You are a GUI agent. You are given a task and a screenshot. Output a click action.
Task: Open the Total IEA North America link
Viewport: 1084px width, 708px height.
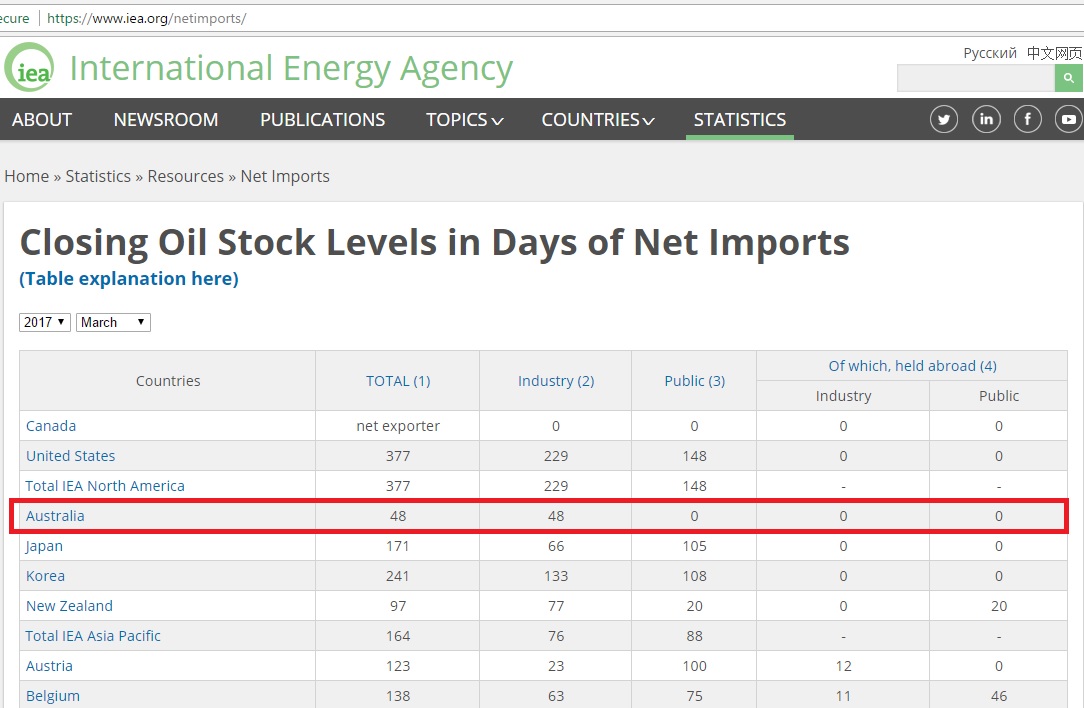(x=105, y=486)
